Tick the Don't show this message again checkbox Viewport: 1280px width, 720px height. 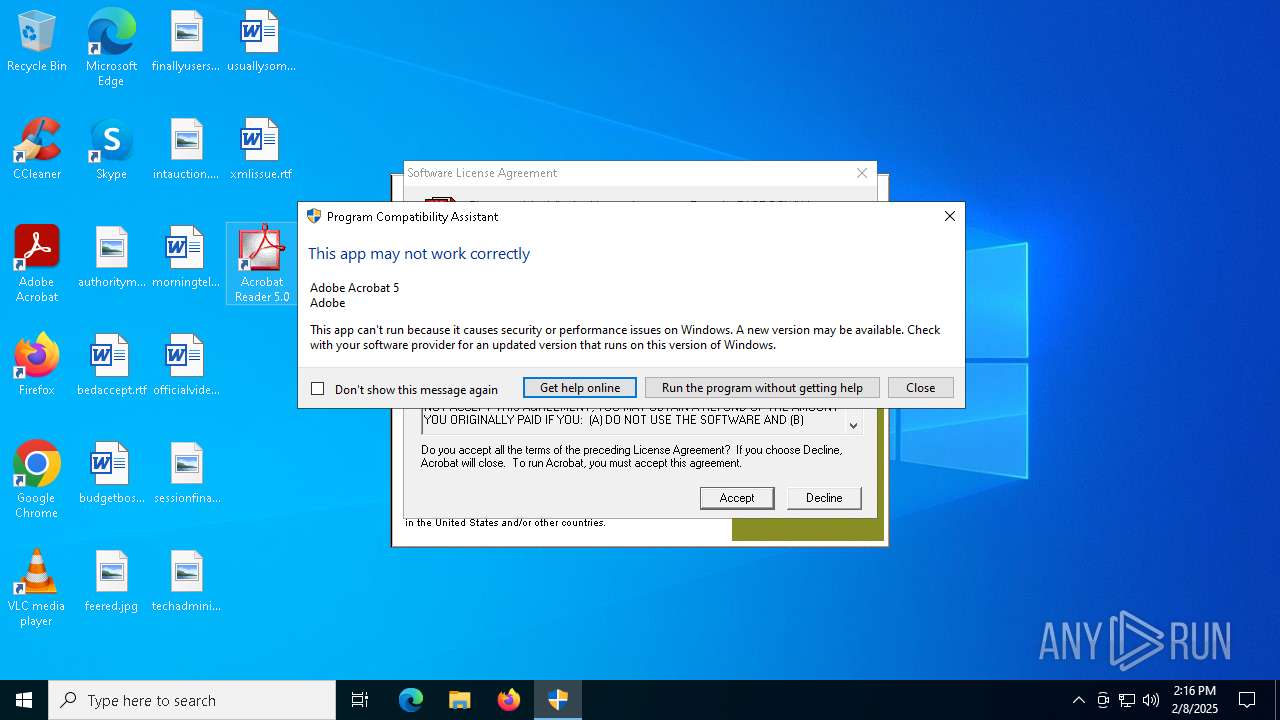point(318,389)
